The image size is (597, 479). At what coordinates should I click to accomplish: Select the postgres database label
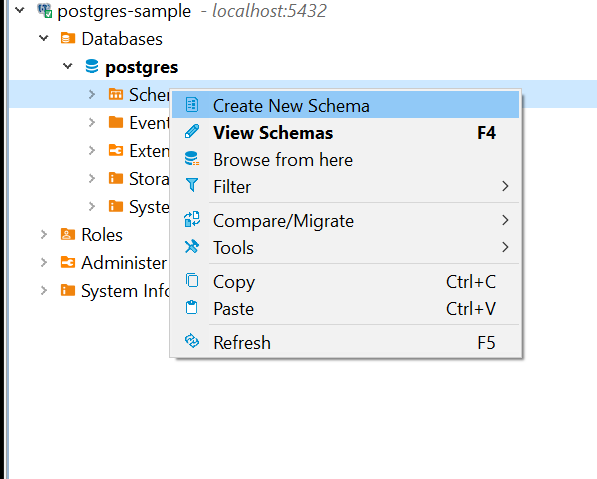click(x=142, y=67)
